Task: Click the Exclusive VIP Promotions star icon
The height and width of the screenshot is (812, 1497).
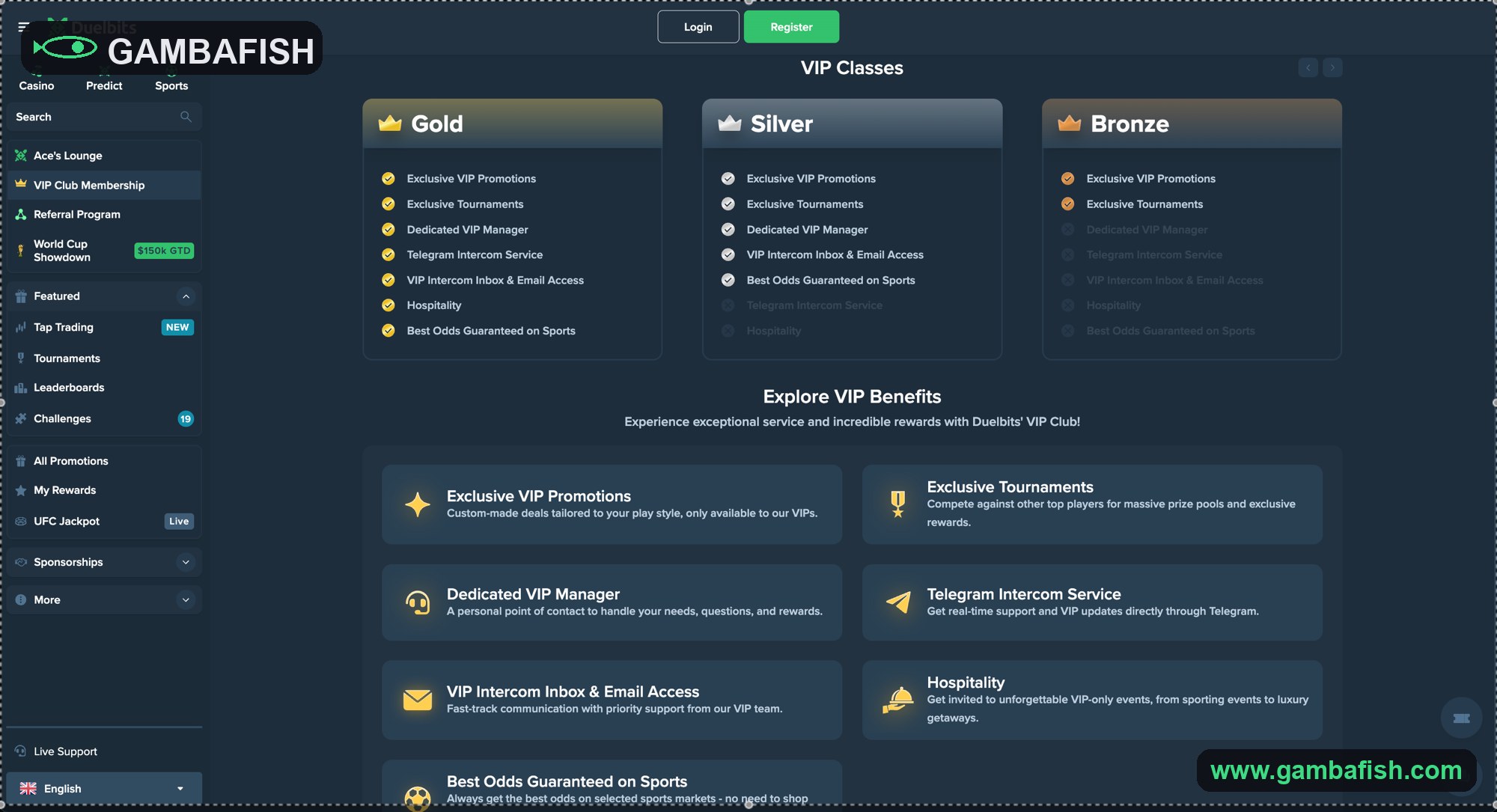Action: click(x=418, y=504)
